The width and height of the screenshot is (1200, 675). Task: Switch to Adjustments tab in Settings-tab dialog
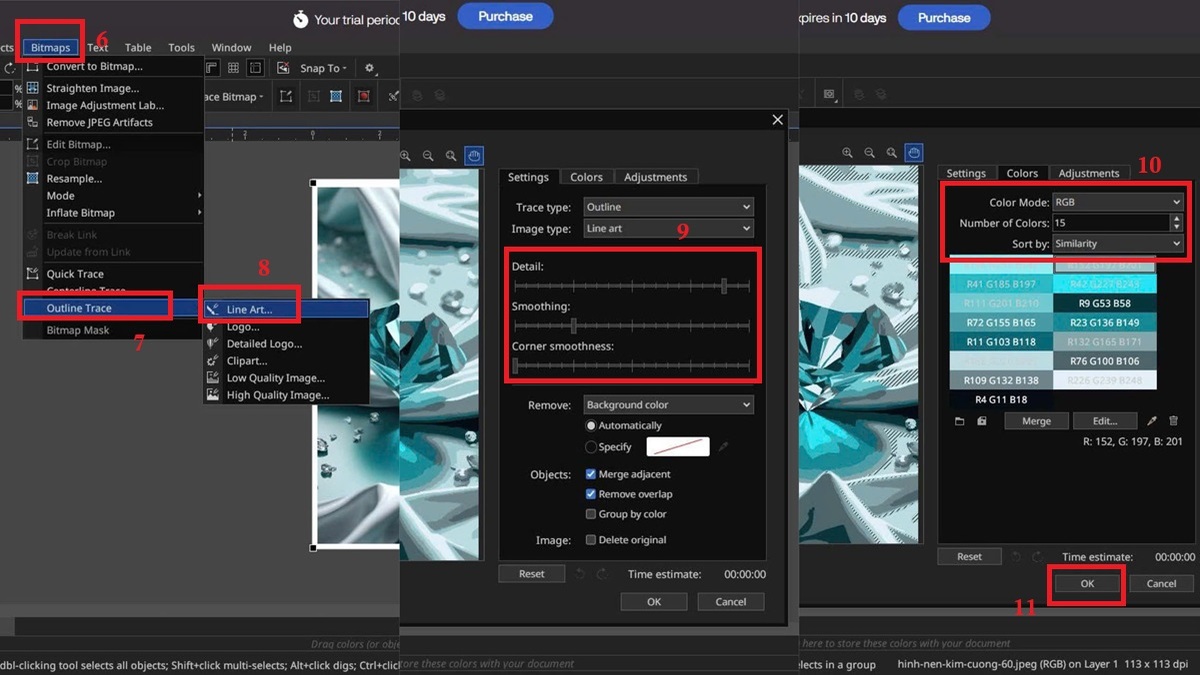point(655,177)
